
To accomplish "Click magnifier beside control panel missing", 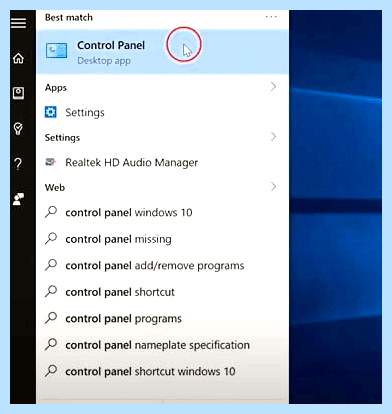I will (x=51, y=238).
